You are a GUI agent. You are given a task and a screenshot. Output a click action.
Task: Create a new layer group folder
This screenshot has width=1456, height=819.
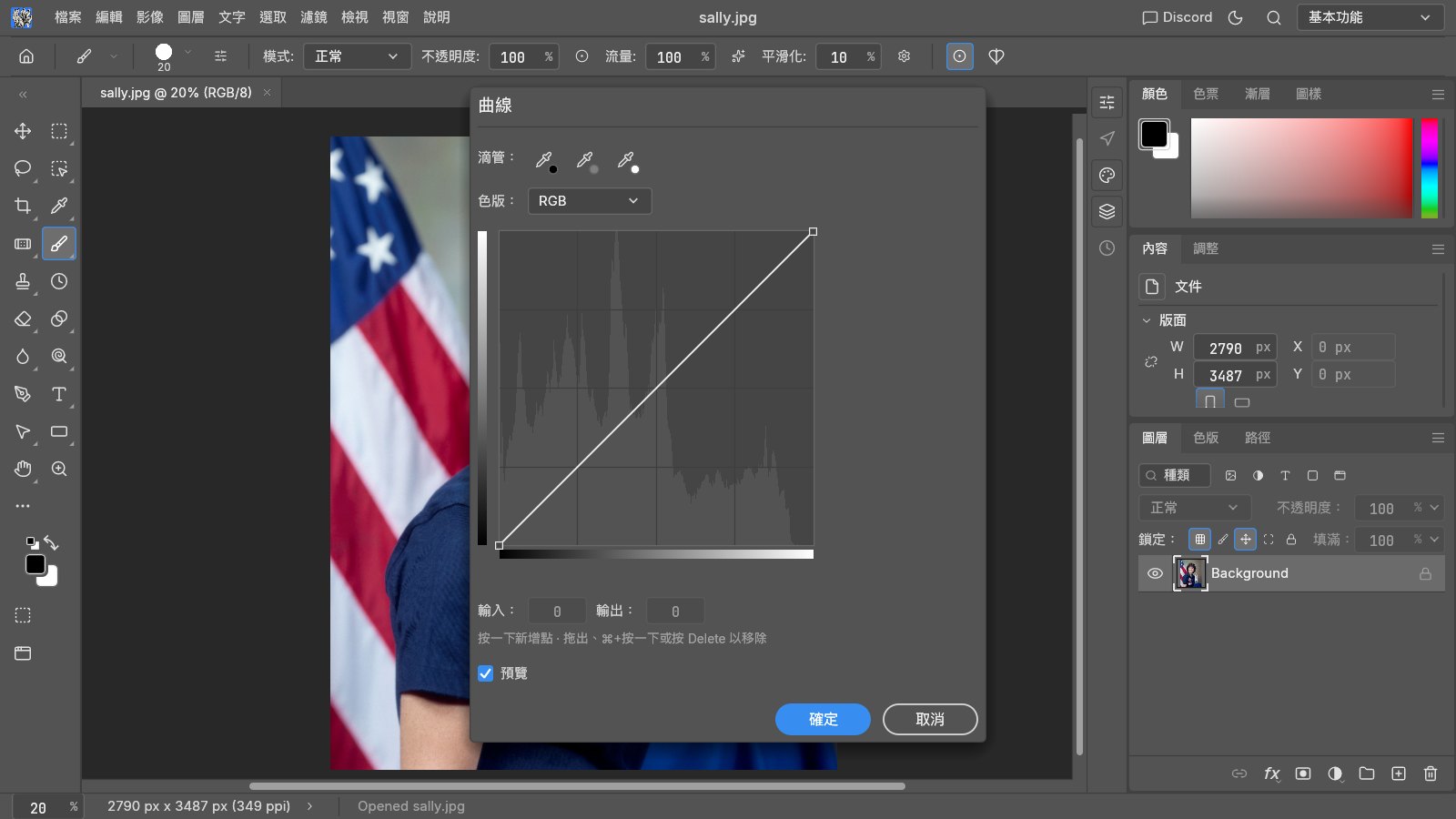[1367, 773]
